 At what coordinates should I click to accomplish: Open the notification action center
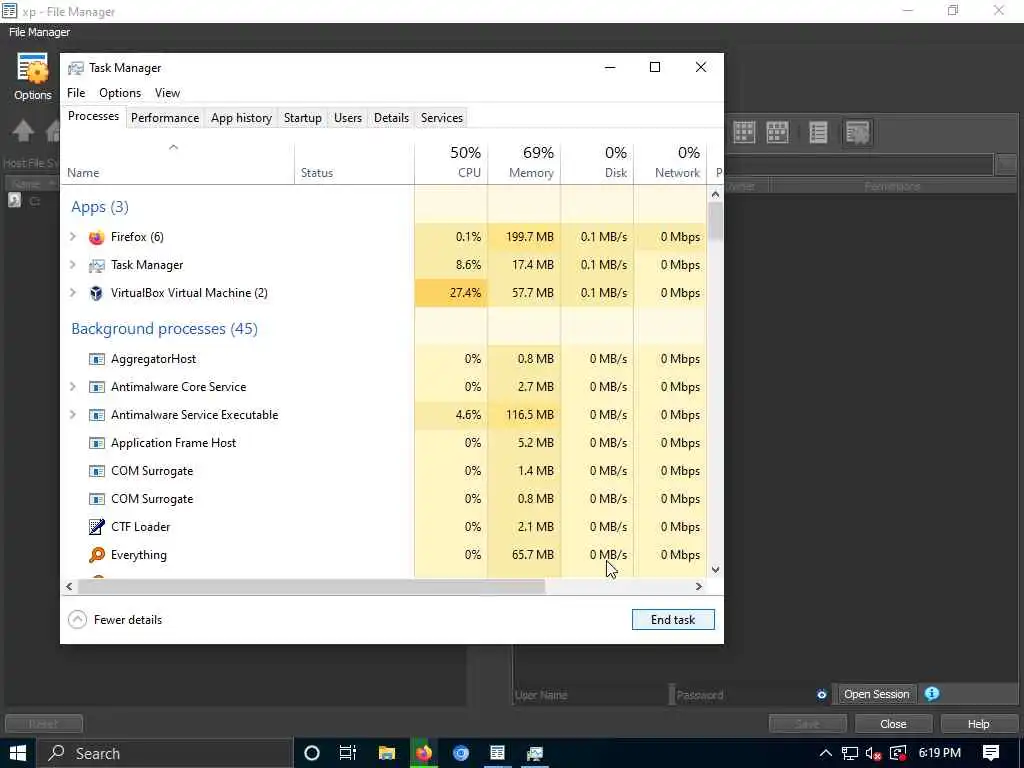pyautogui.click(x=991, y=753)
